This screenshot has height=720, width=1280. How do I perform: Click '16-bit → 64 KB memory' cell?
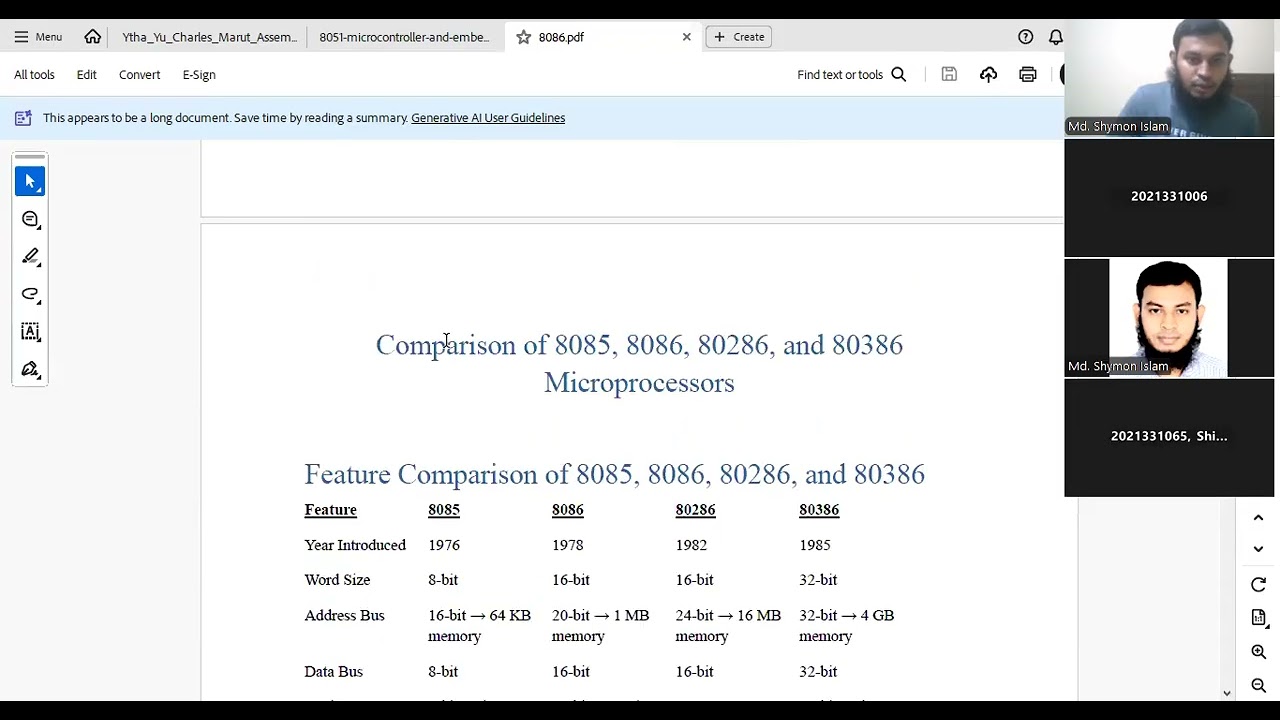click(x=479, y=626)
